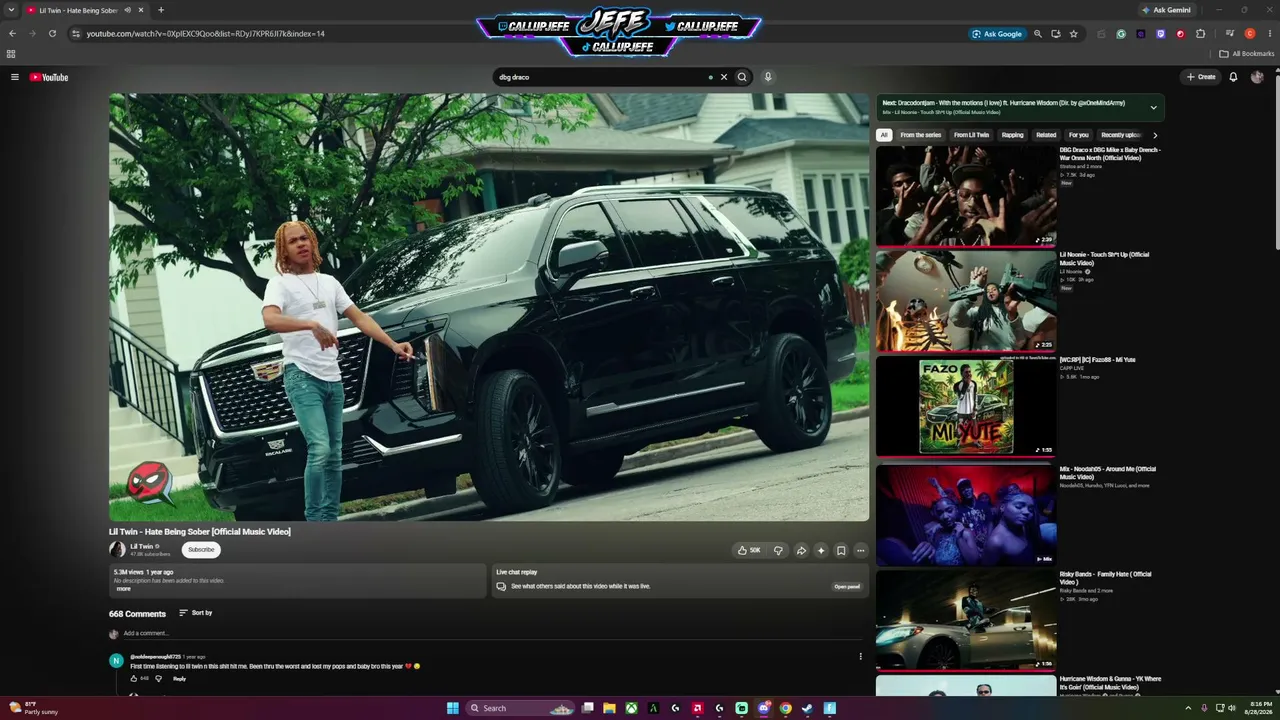This screenshot has height=720, width=1280.
Task: Save the video with the bookmark icon
Action: pyautogui.click(x=841, y=550)
